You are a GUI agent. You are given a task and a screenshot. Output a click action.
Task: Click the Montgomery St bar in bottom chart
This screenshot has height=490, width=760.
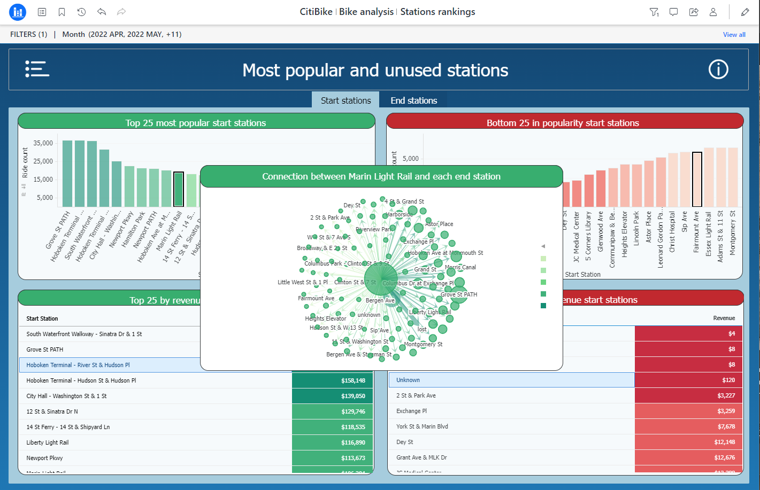pos(733,177)
